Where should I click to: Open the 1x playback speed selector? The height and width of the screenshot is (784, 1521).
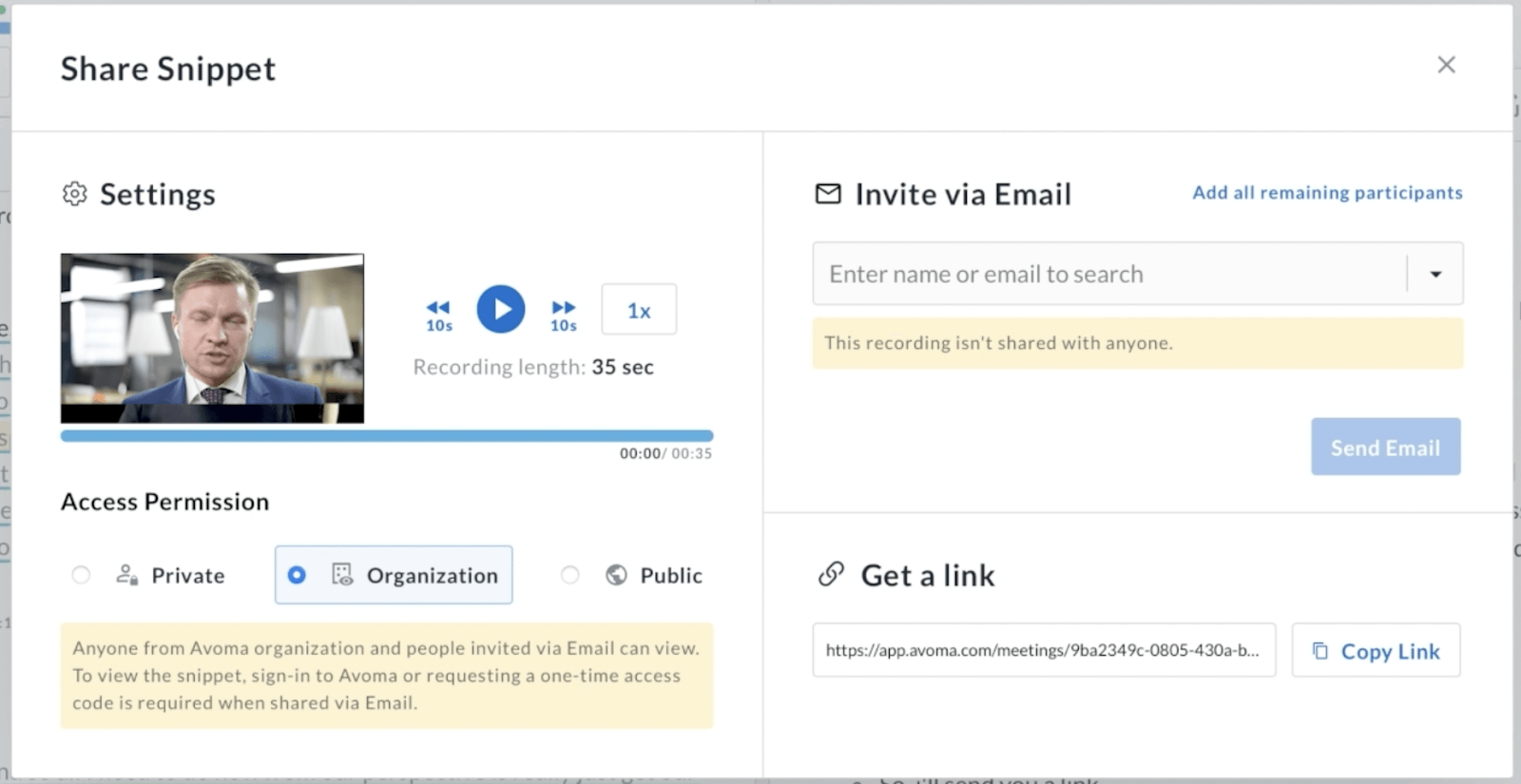pyautogui.click(x=639, y=310)
